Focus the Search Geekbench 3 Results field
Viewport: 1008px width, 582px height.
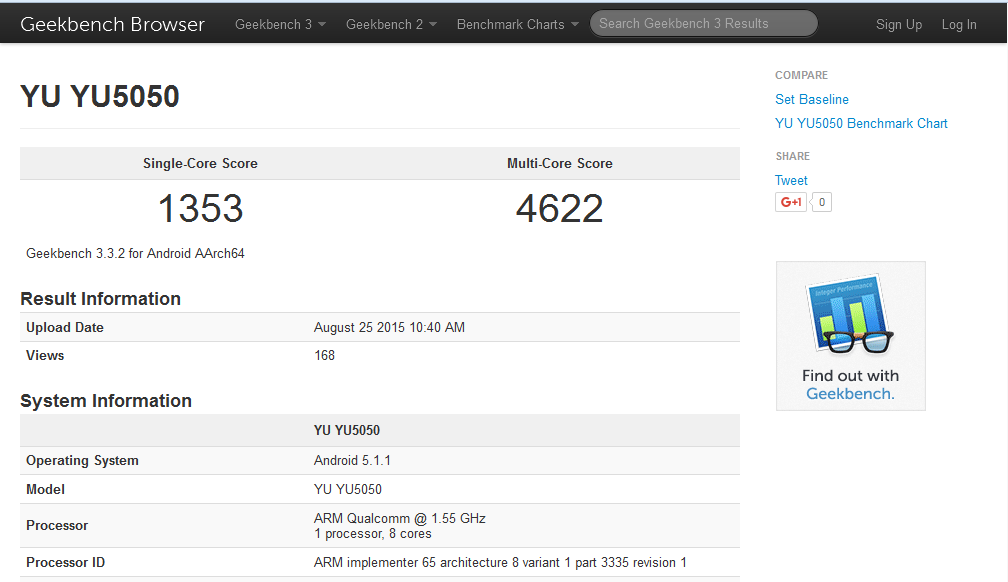pos(703,23)
